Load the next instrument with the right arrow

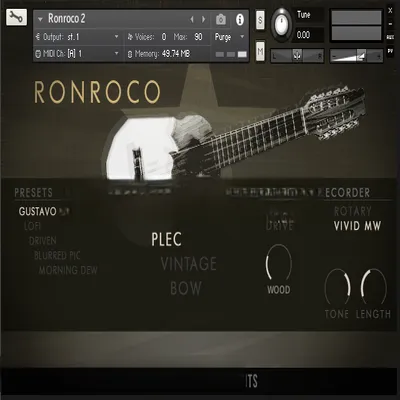click(203, 20)
